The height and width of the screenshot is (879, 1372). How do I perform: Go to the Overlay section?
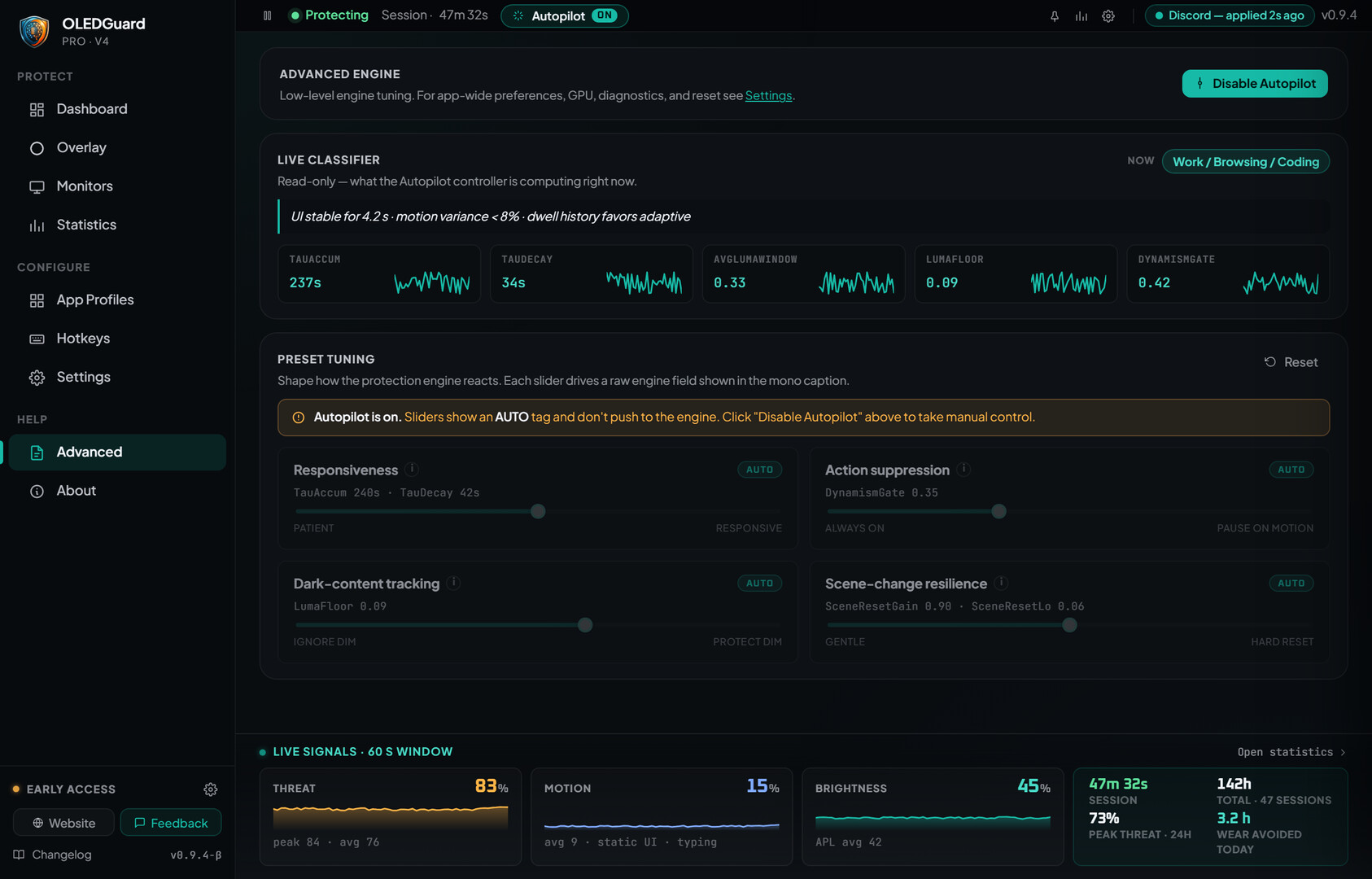pos(118,147)
